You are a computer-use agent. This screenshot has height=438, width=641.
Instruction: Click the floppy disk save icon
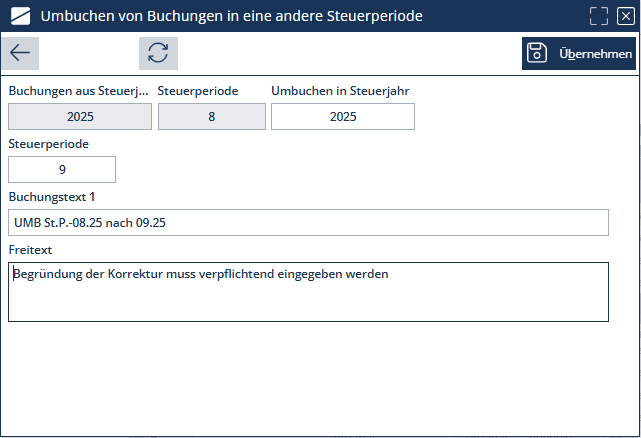[x=537, y=53]
